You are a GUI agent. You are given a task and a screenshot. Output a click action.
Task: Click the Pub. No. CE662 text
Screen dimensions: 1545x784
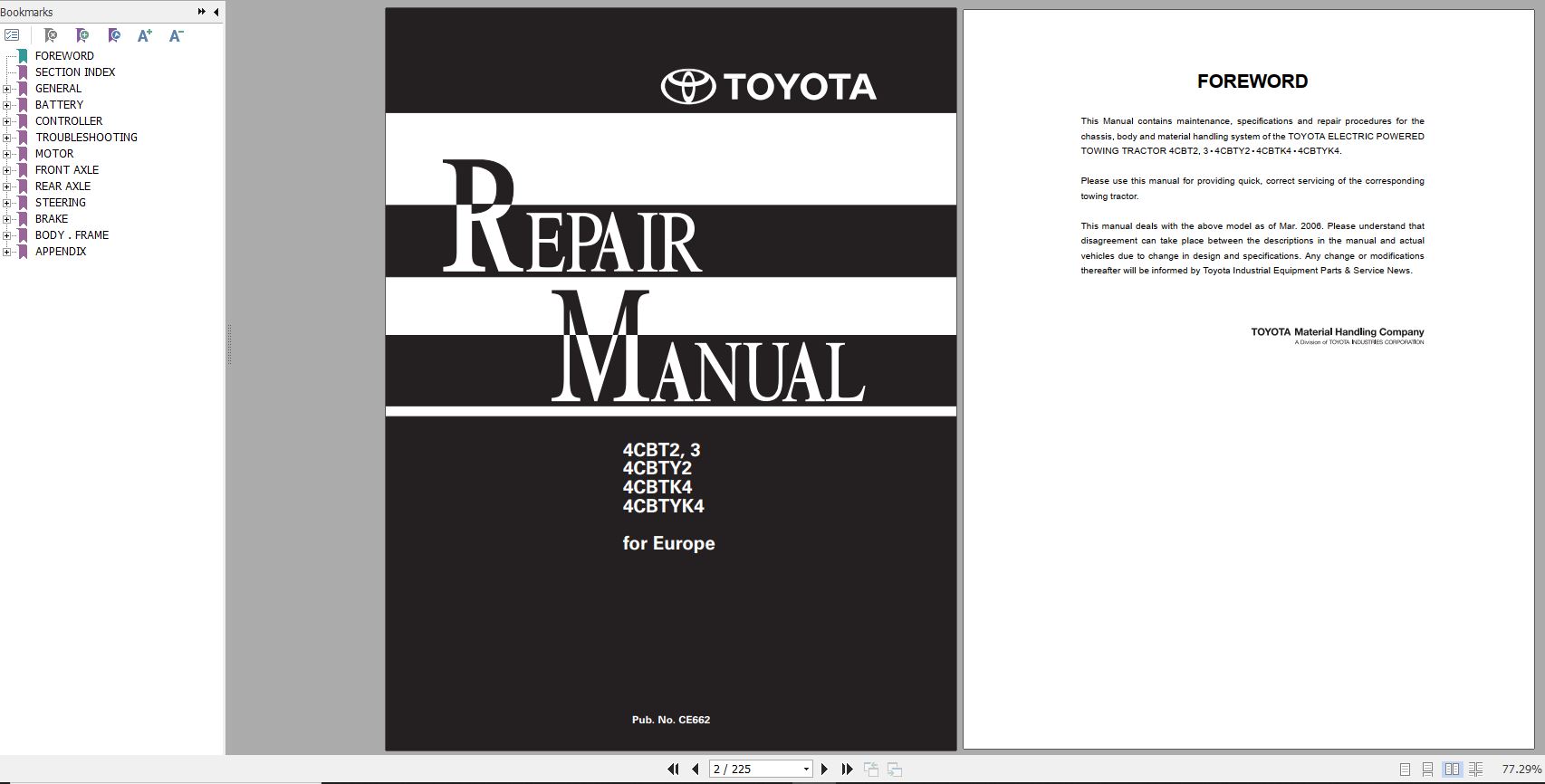coord(671,720)
